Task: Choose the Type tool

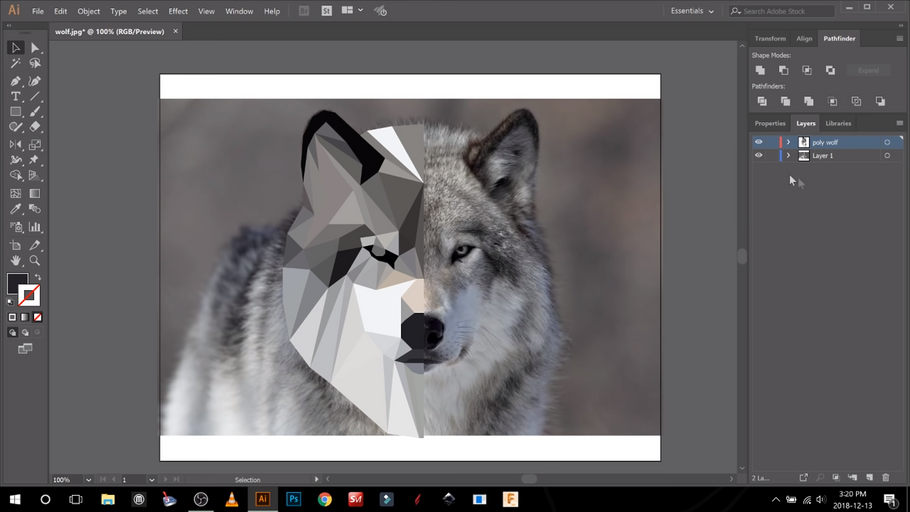Action: tap(16, 97)
